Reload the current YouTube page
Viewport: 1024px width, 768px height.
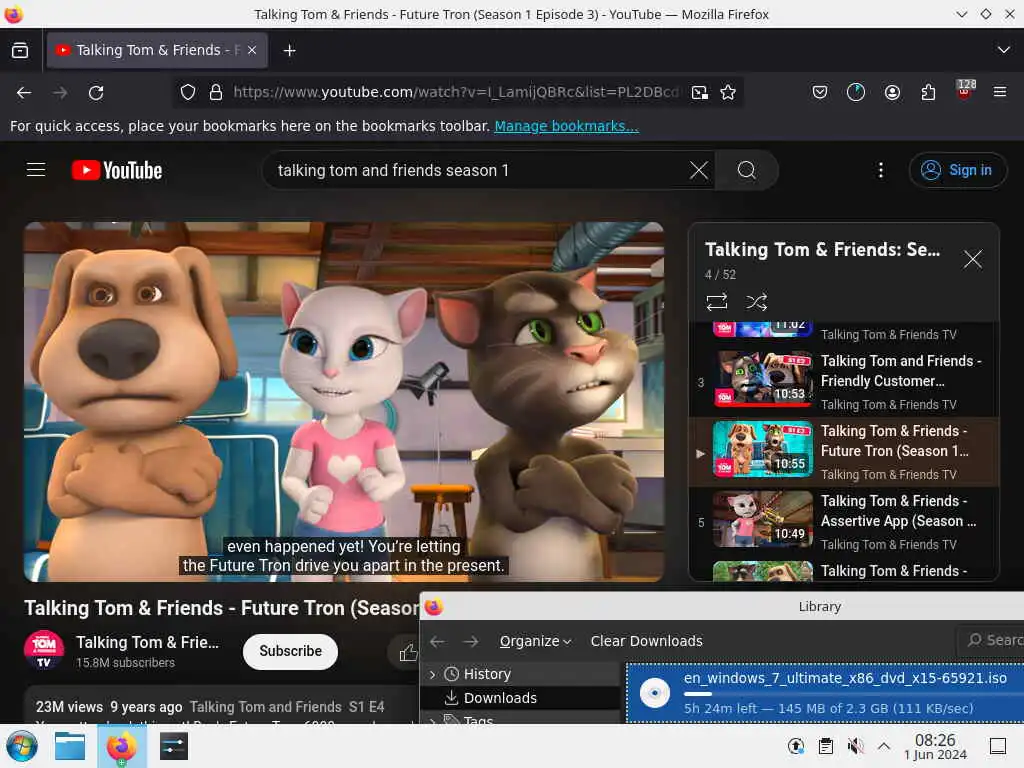[96, 93]
